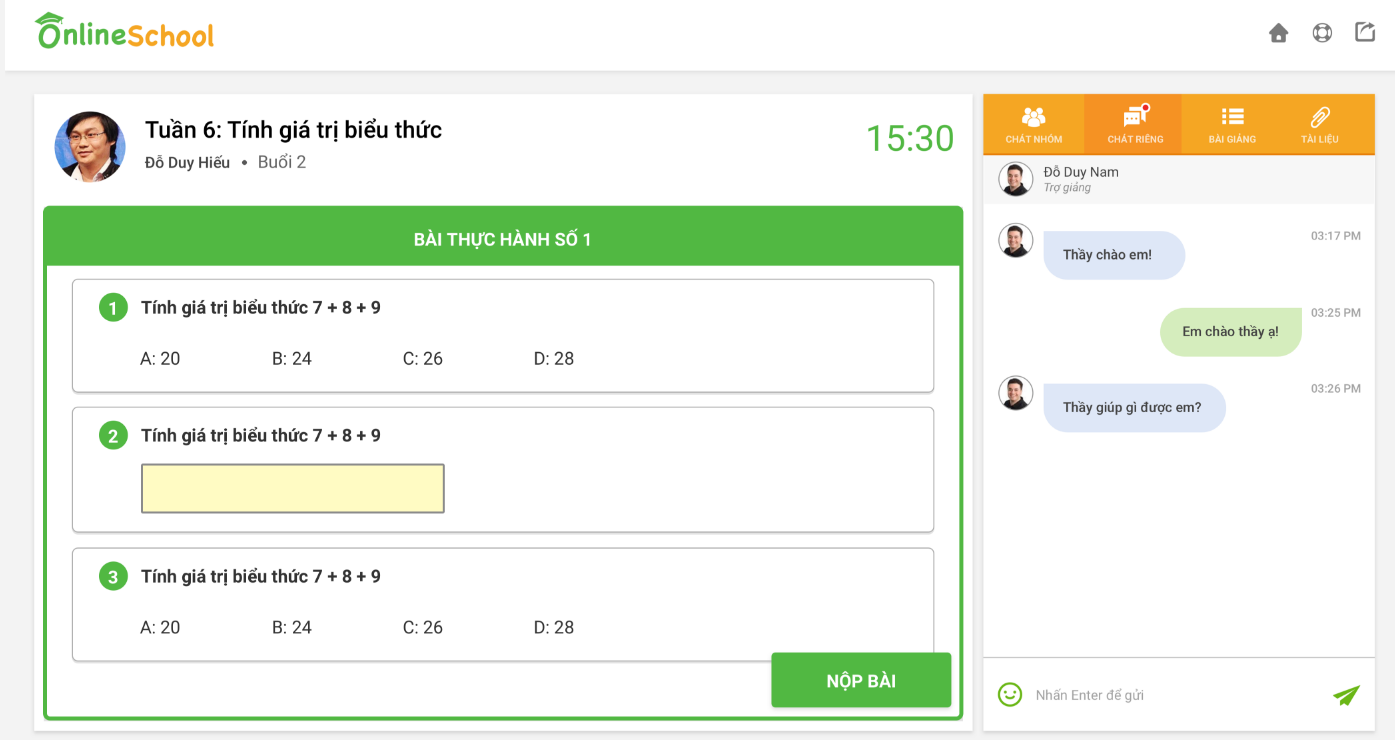Click the 'Em chào thầy ạ!' message bubble
The image size is (1395, 740).
[1230, 332]
